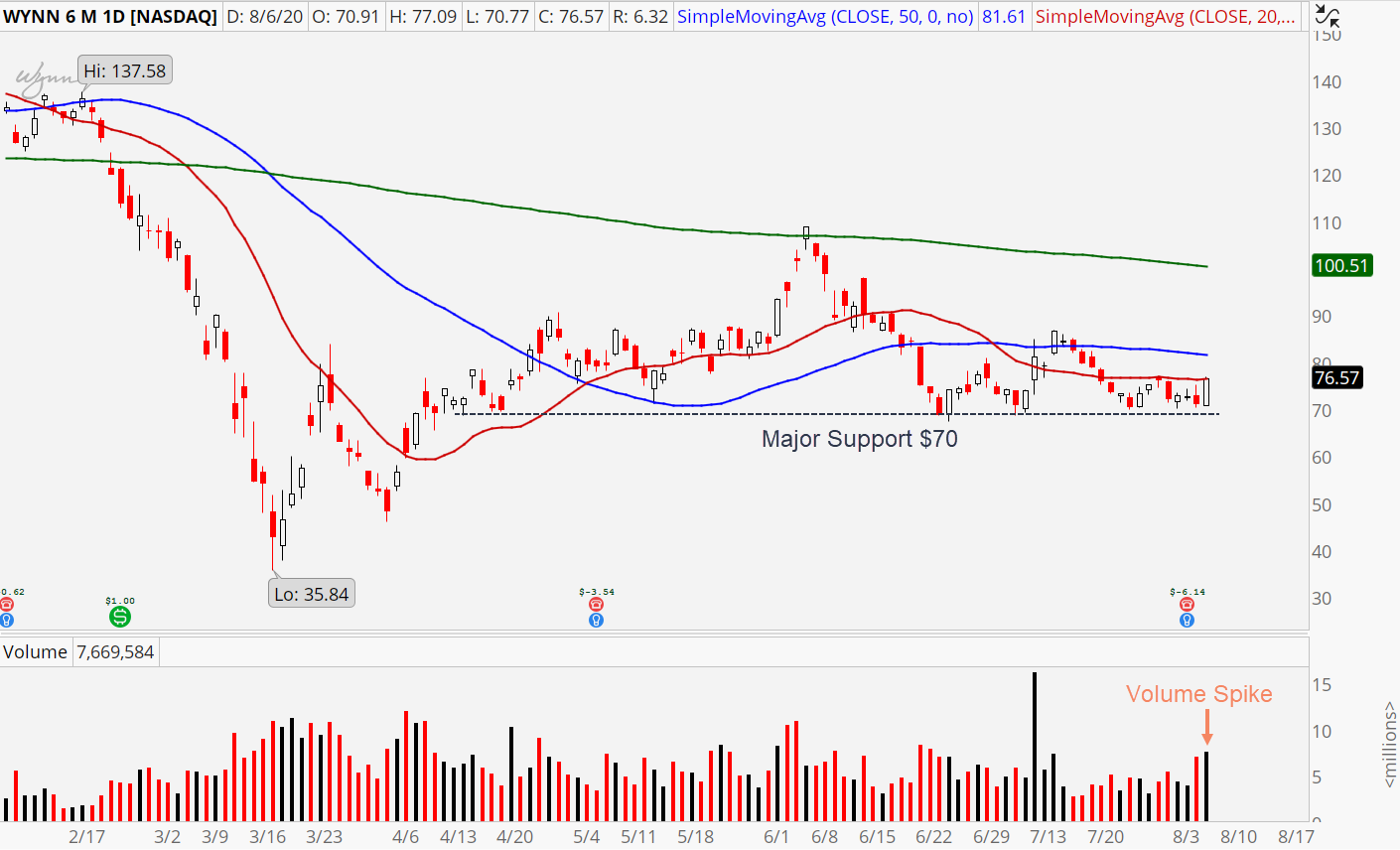
Task: Click the Lo: 35.84 price bubble
Action: tap(312, 594)
